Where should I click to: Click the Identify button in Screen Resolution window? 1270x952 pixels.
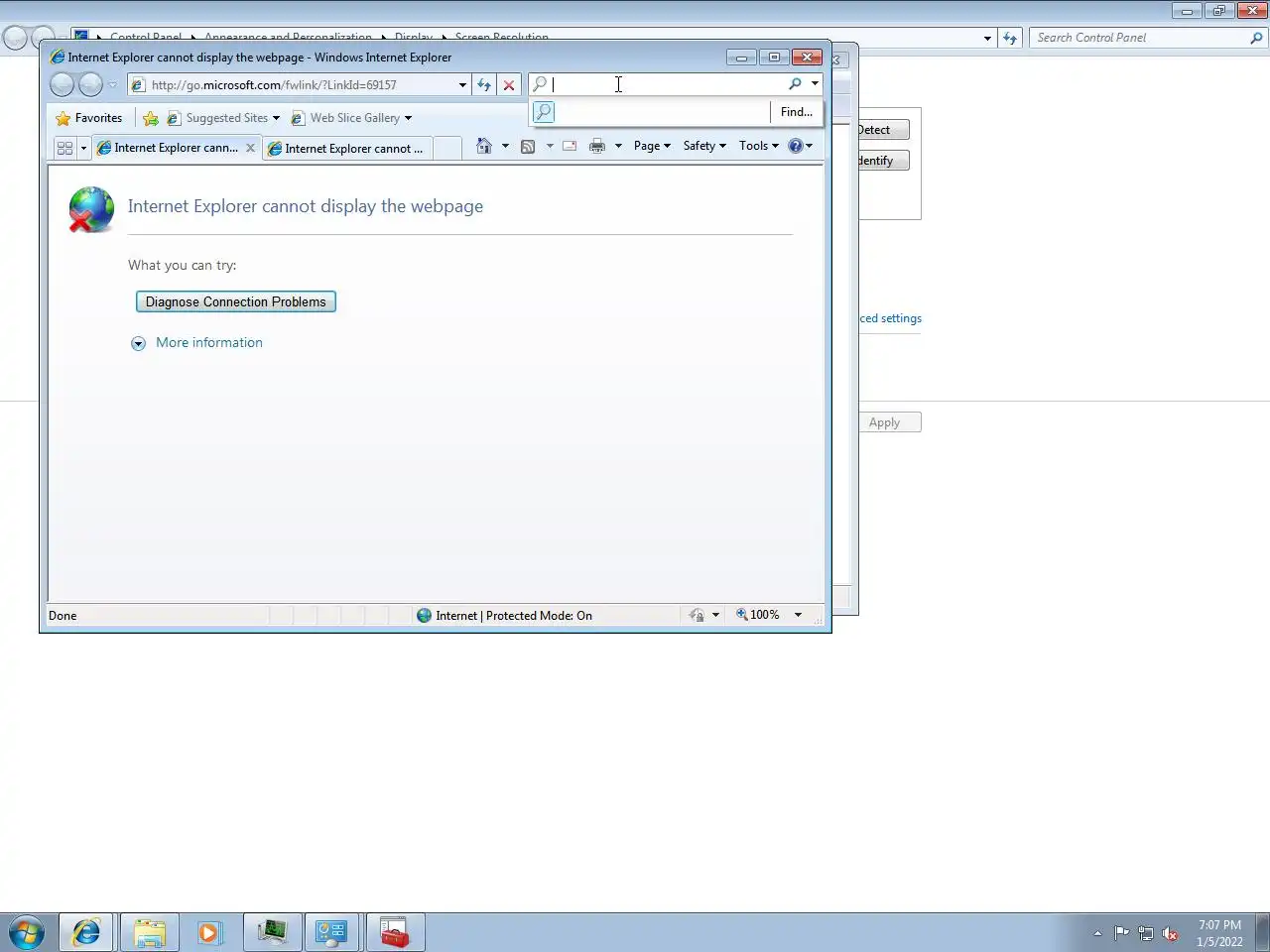(883, 161)
